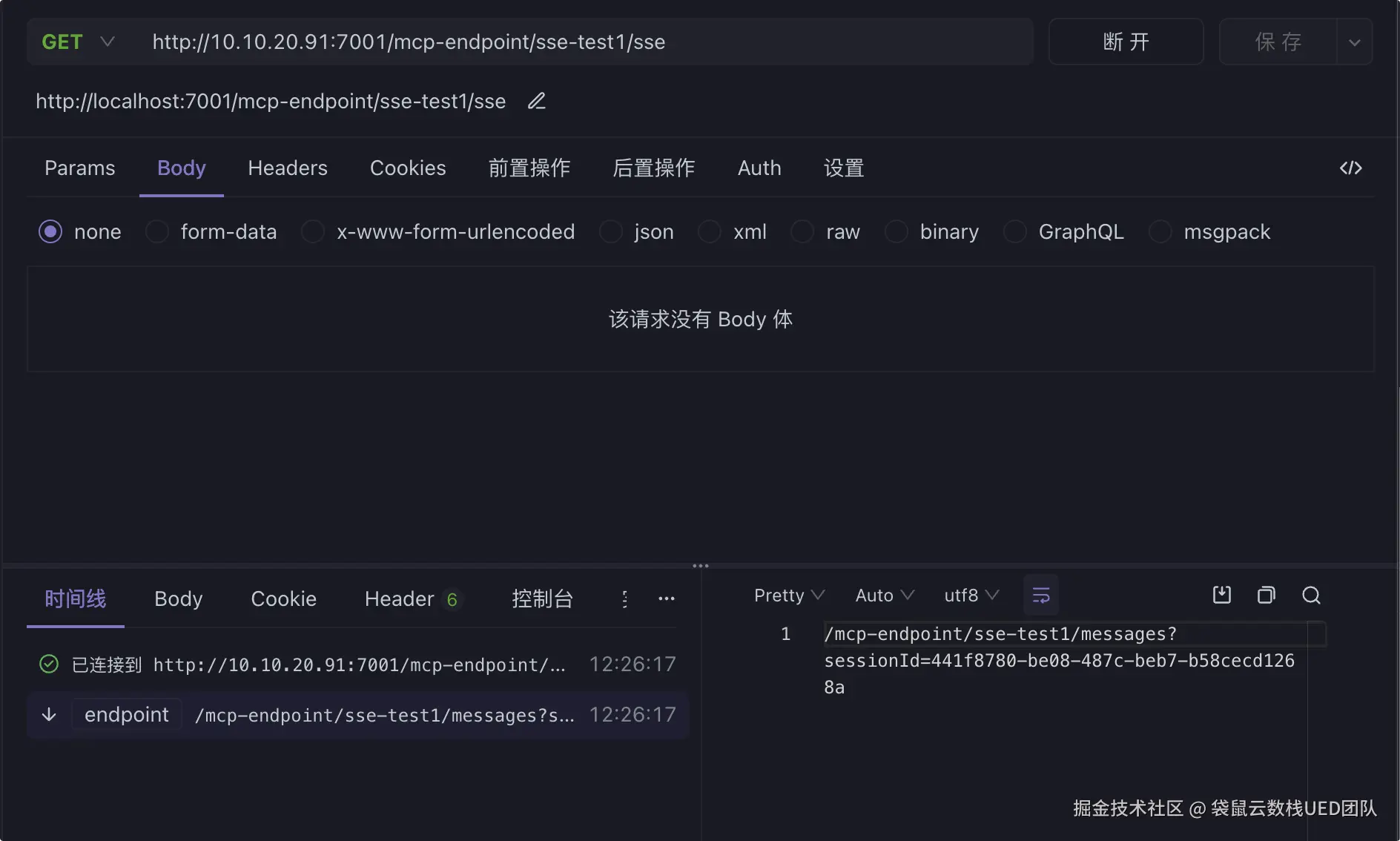Open the utf8 encoding dropdown
The image size is (1400, 841).
coord(971,596)
